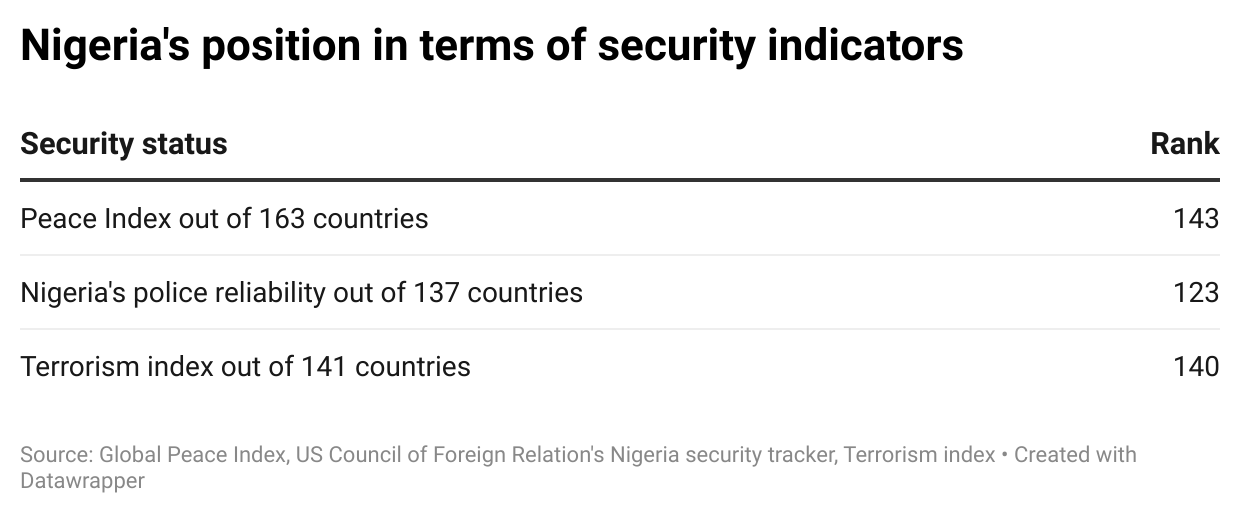
Task: Click divider between police reliability and Terrorism index rows
Action: [x=620, y=329]
